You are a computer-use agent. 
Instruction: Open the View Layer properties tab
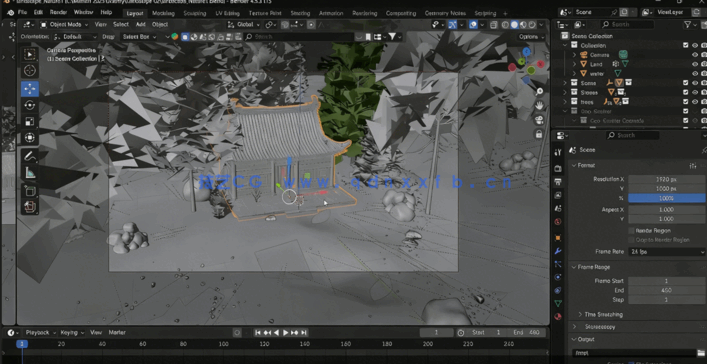pos(558,195)
